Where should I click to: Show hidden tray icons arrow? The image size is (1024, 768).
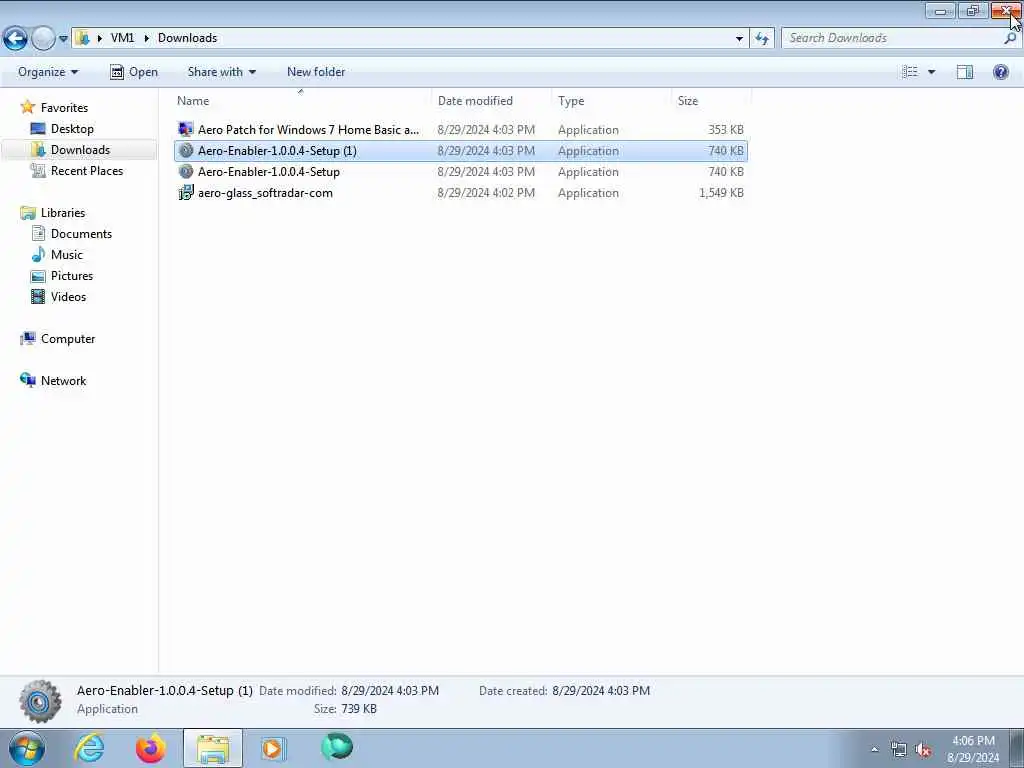[x=874, y=750]
